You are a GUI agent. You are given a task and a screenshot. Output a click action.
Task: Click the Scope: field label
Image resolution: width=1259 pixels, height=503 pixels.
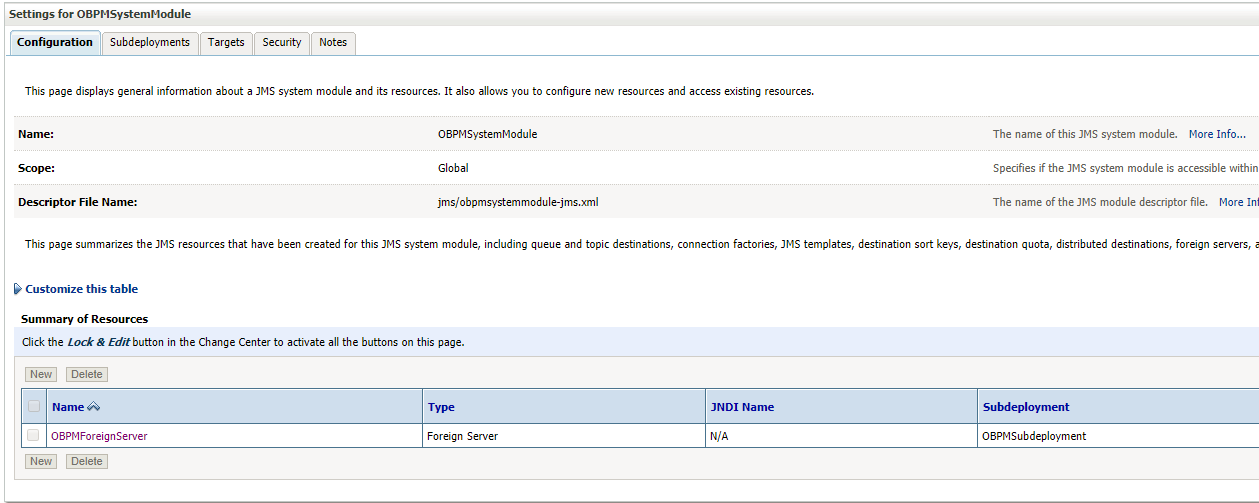point(36,168)
